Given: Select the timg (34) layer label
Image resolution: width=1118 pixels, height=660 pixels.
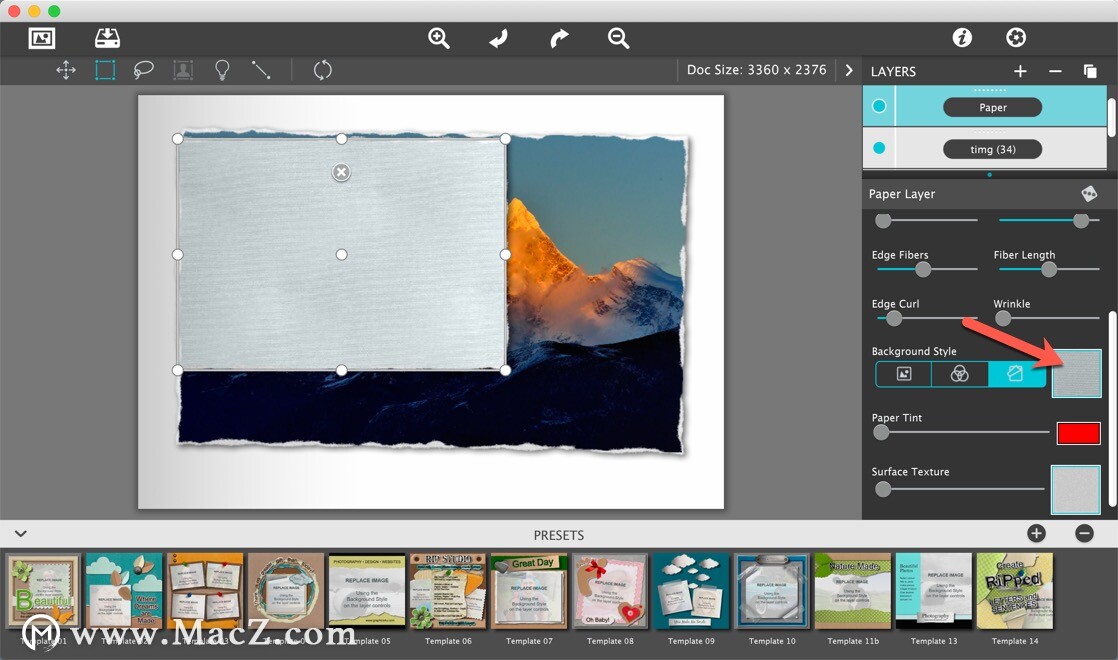Looking at the screenshot, I should (993, 149).
